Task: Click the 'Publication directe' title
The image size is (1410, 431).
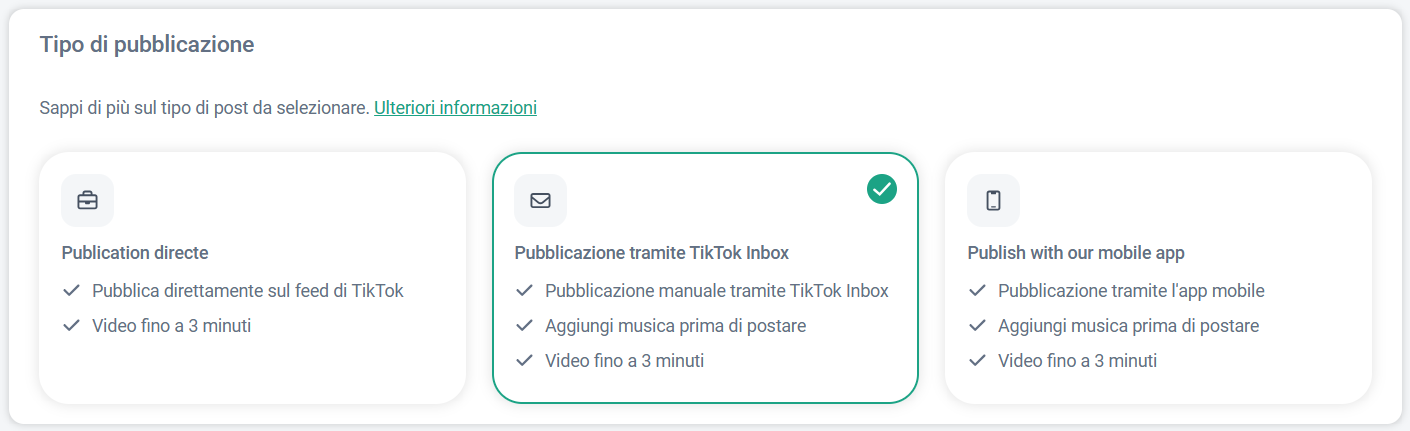Action: coord(135,253)
